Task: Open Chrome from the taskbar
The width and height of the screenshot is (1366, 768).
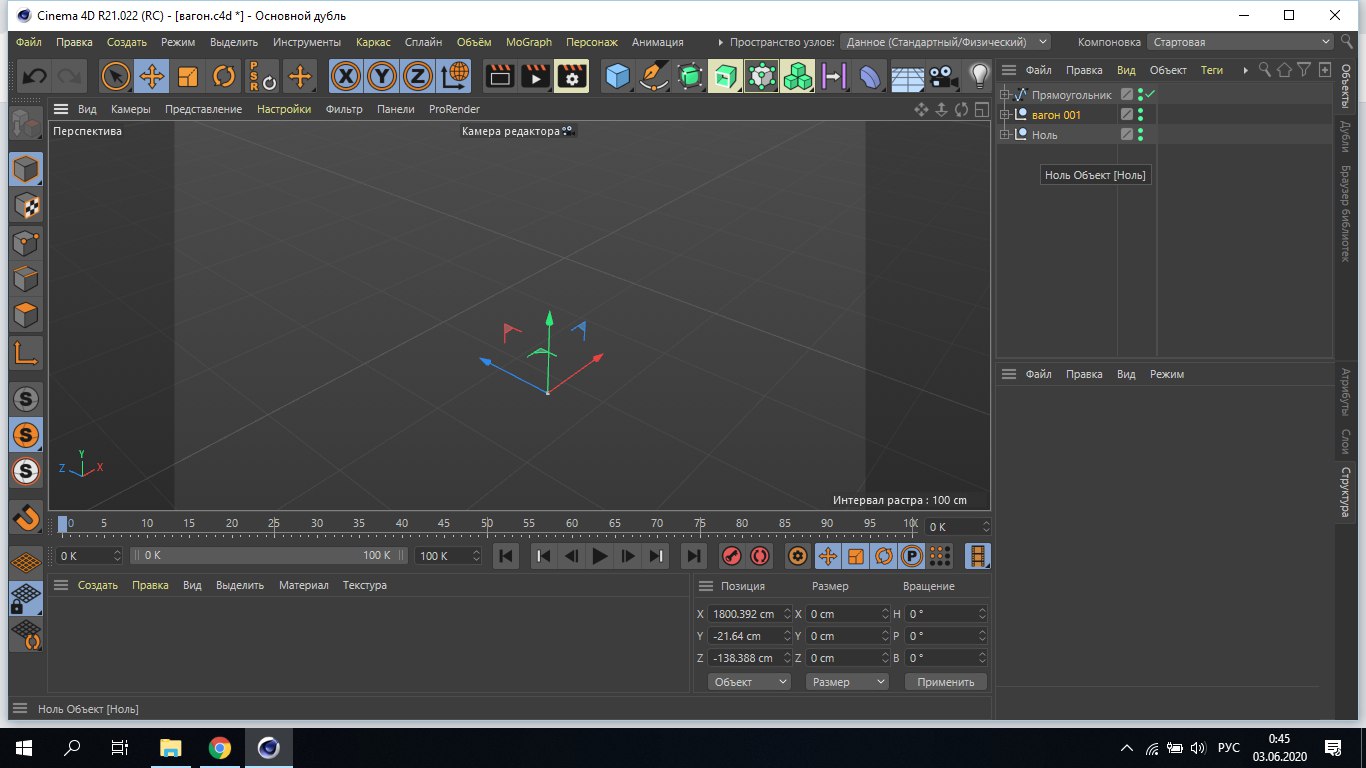Action: point(220,747)
